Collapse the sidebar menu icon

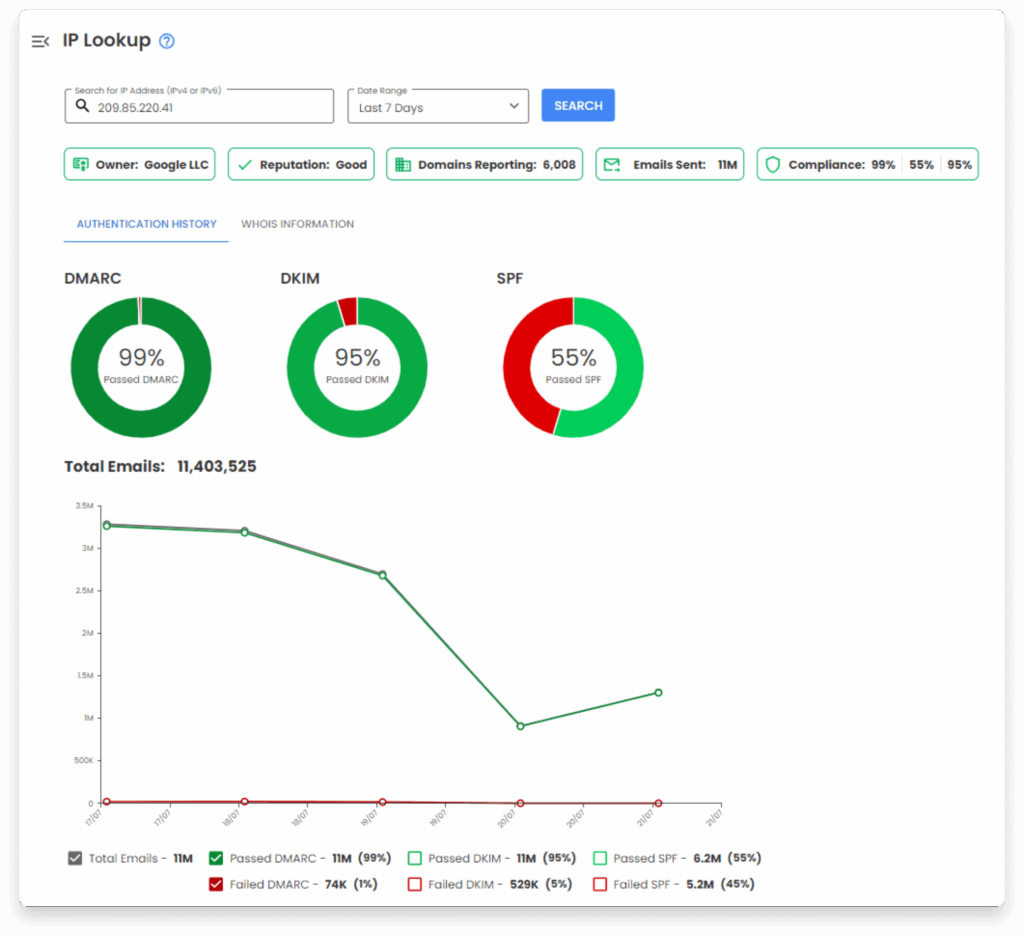click(x=40, y=41)
